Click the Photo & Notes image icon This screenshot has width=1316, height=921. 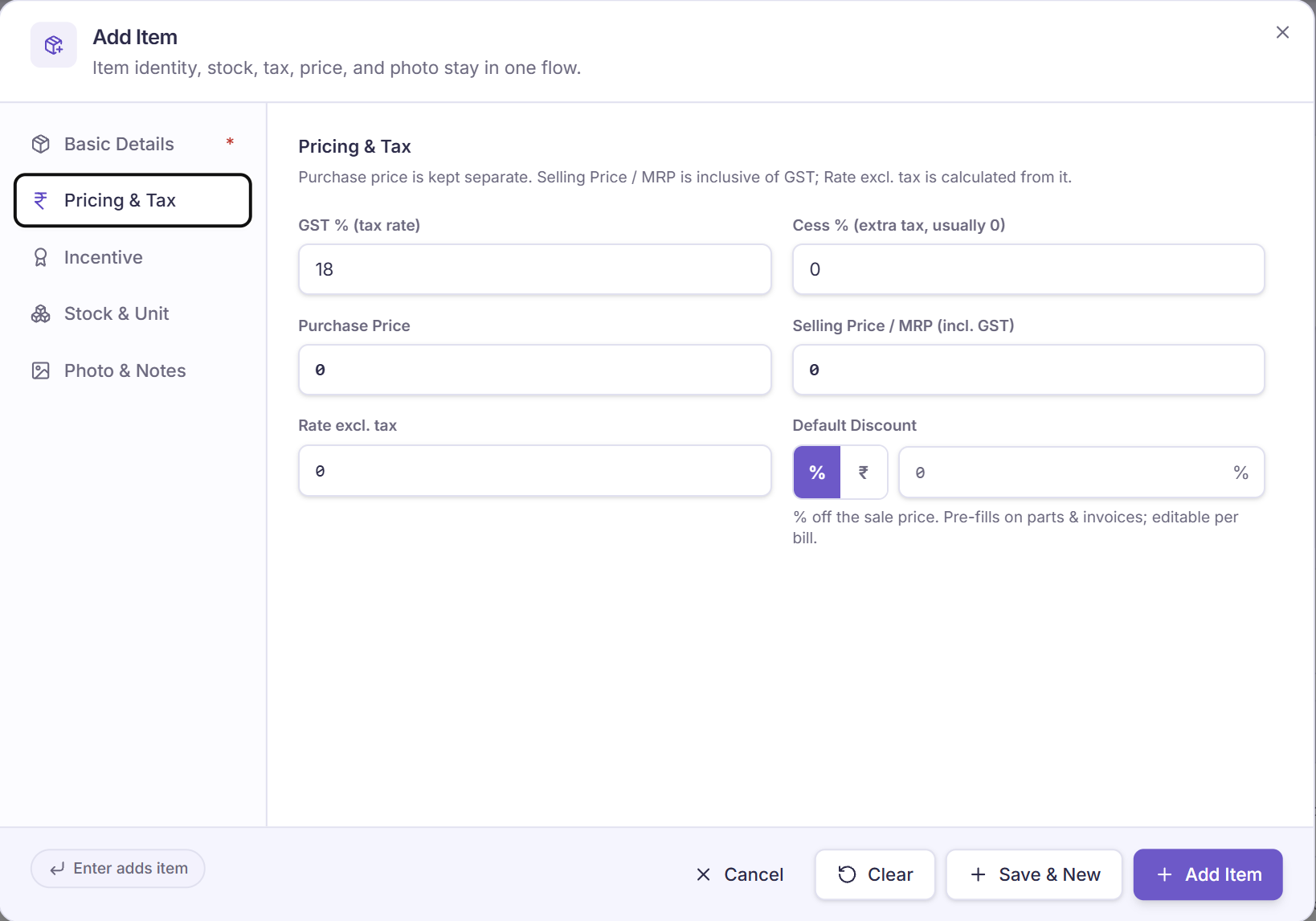(x=41, y=370)
